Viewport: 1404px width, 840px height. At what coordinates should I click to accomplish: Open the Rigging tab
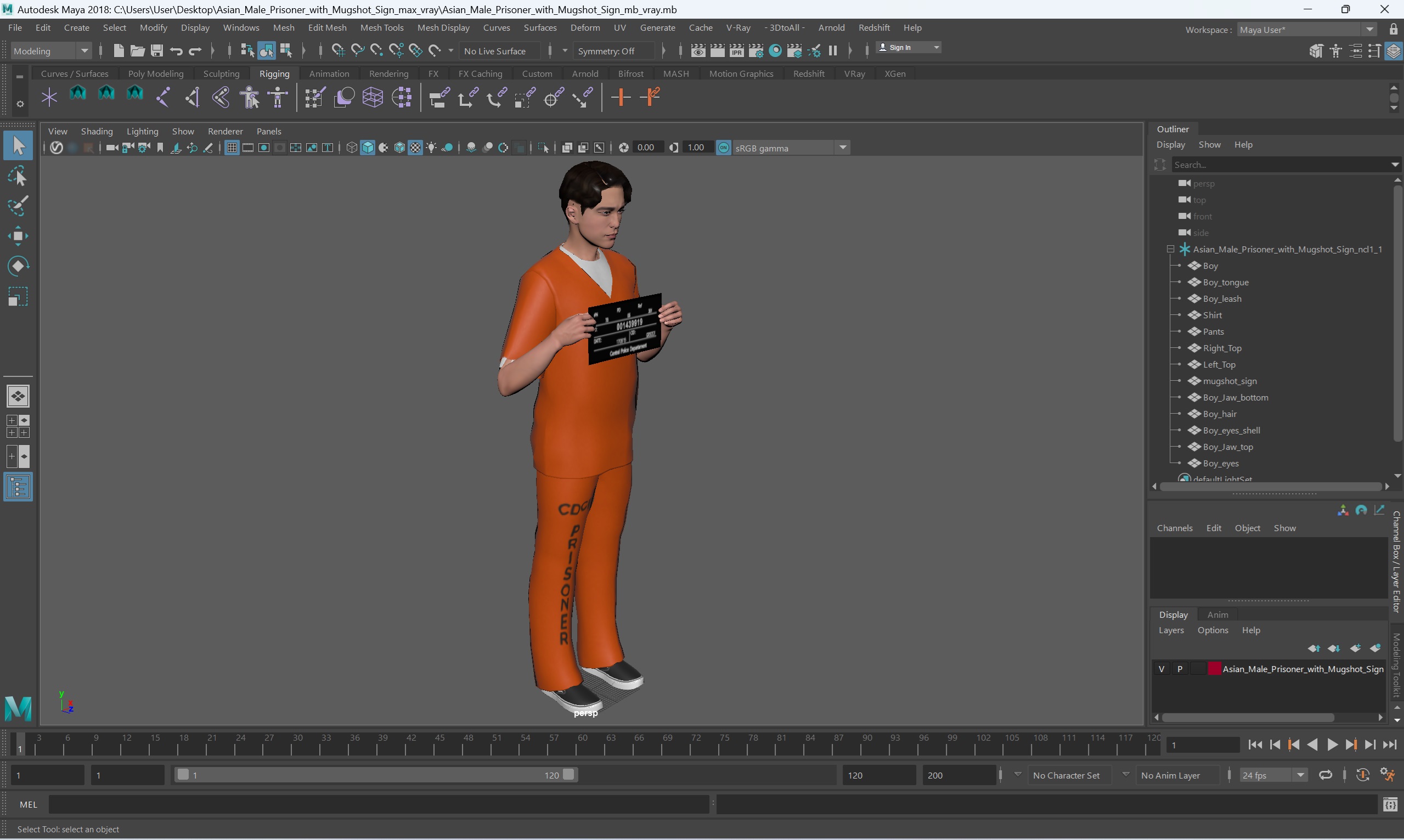click(x=274, y=73)
